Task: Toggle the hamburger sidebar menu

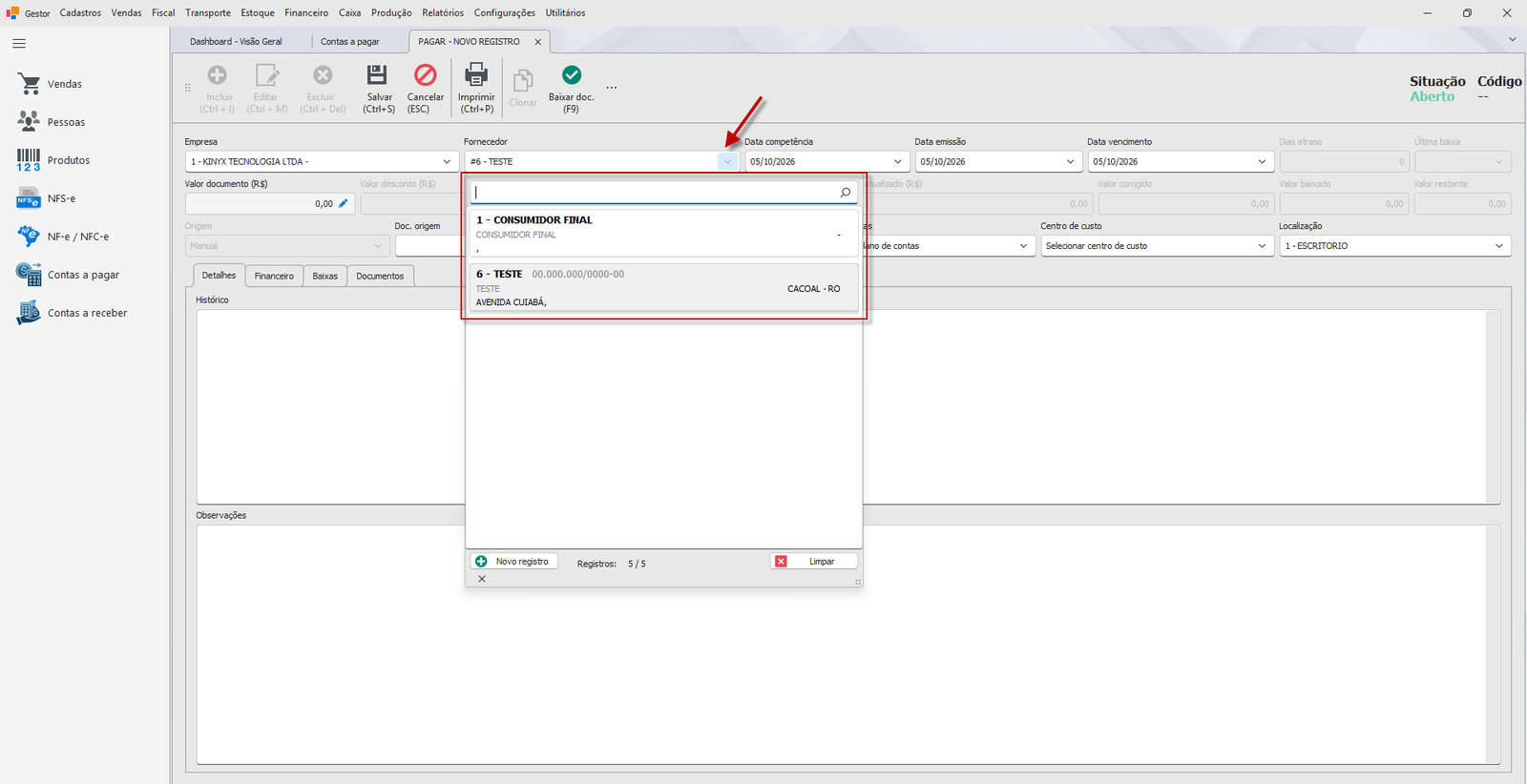Action: pos(19,44)
